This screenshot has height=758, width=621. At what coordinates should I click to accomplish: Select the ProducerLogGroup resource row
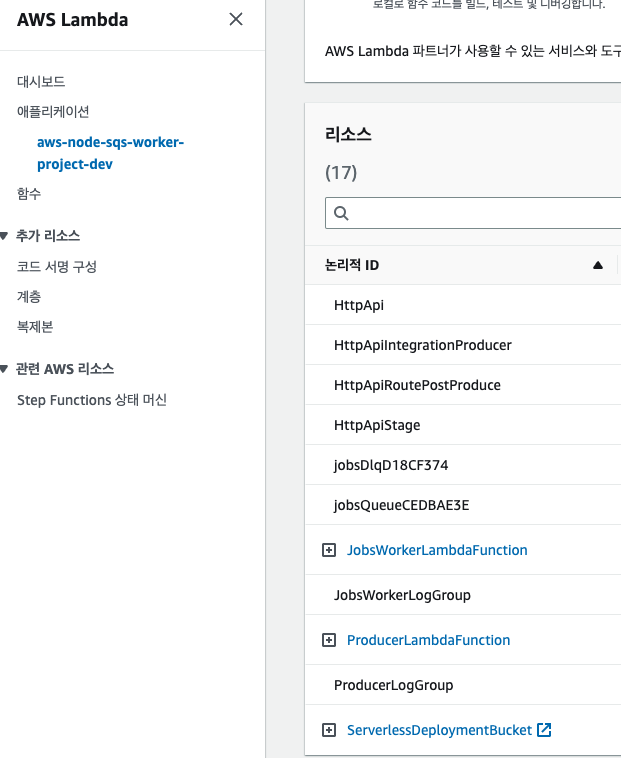tap(463, 685)
